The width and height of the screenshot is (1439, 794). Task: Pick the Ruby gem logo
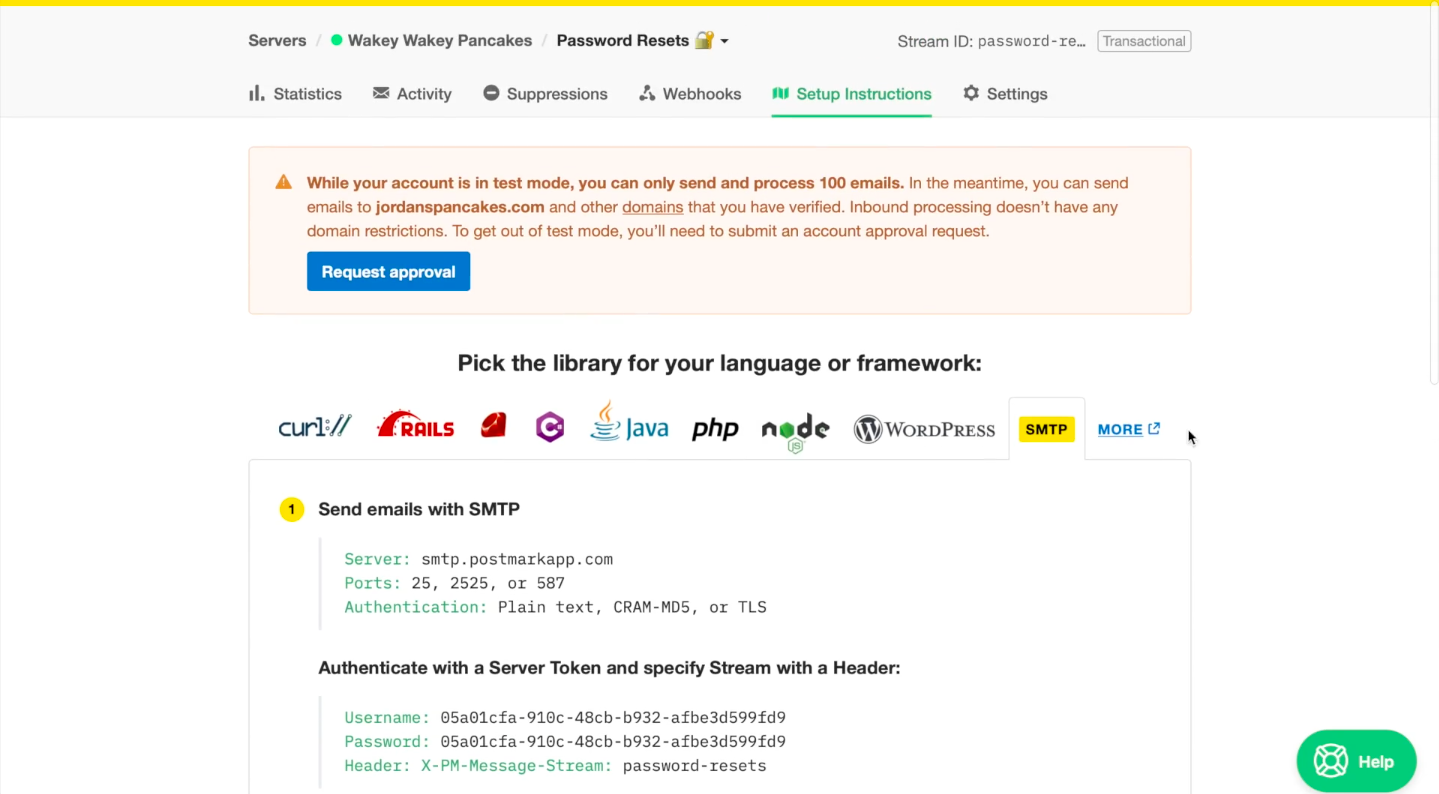tap(494, 426)
